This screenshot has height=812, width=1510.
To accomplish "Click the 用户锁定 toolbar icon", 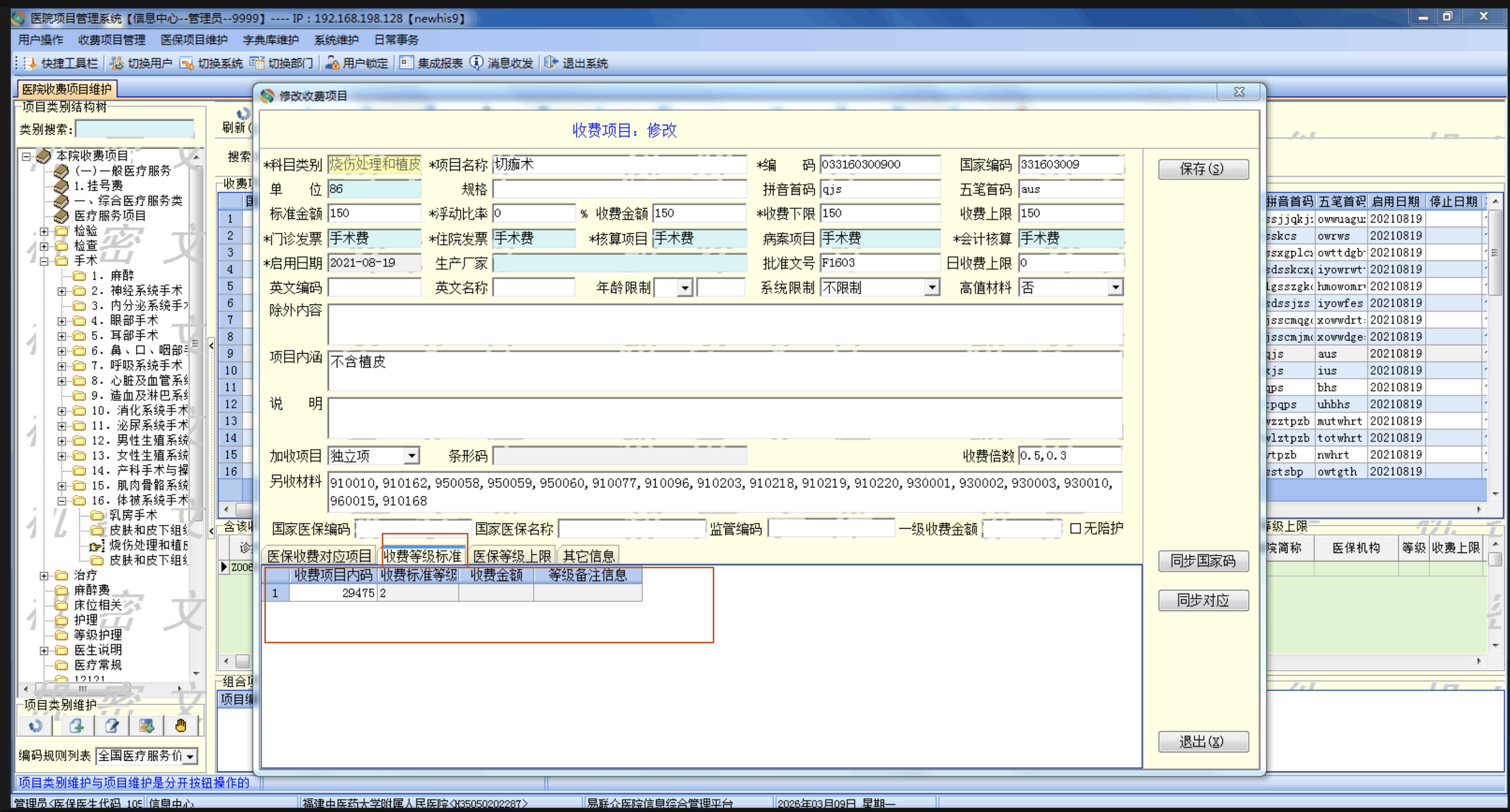I will [333, 63].
